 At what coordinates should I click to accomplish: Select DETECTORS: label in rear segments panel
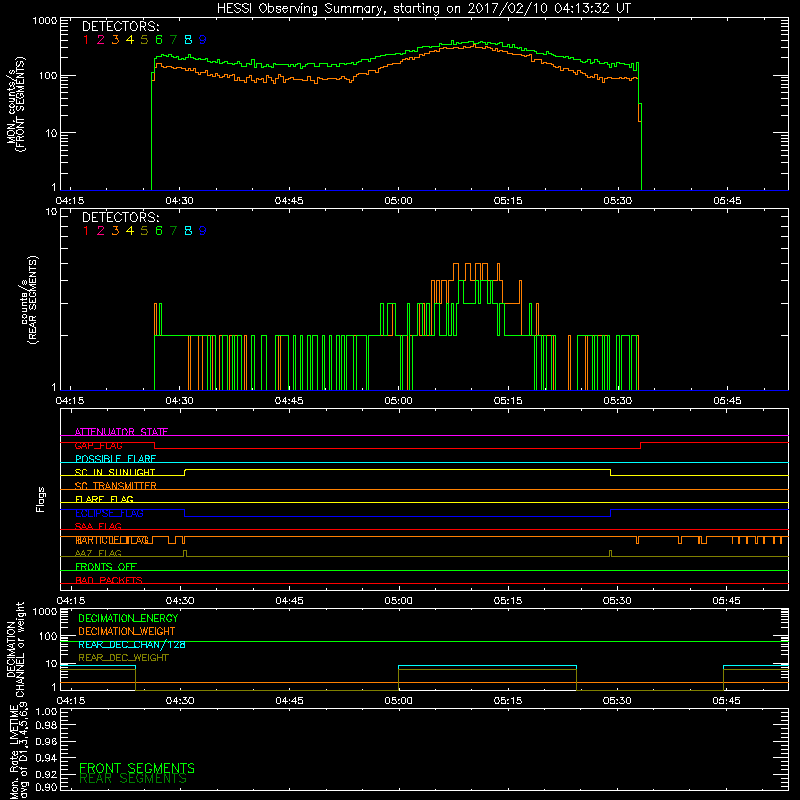click(120, 218)
